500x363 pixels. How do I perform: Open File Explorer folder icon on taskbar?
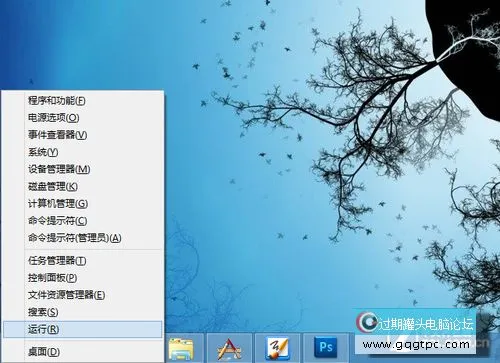pos(181,348)
